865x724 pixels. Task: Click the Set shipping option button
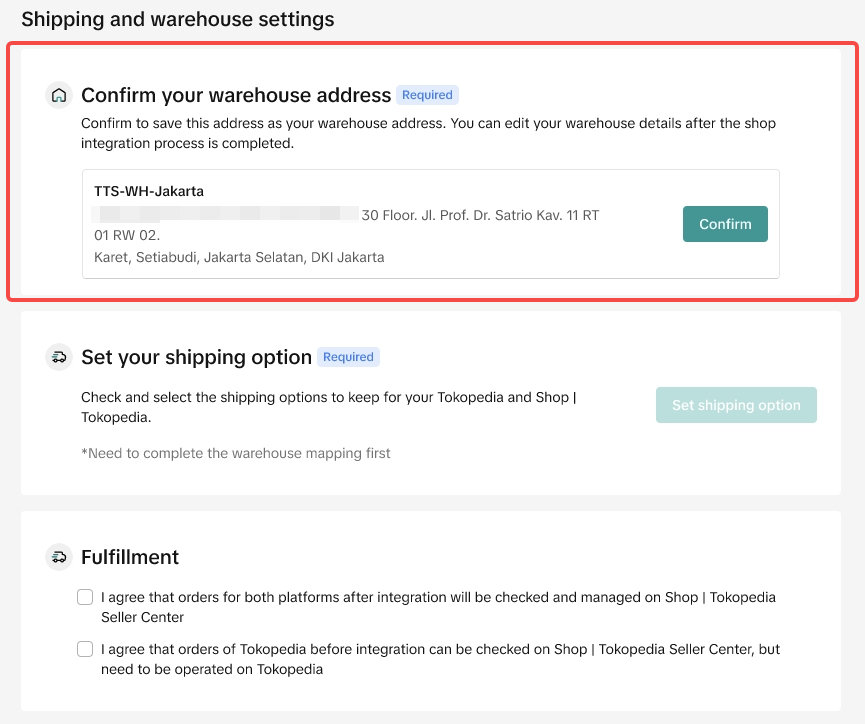[x=736, y=405]
